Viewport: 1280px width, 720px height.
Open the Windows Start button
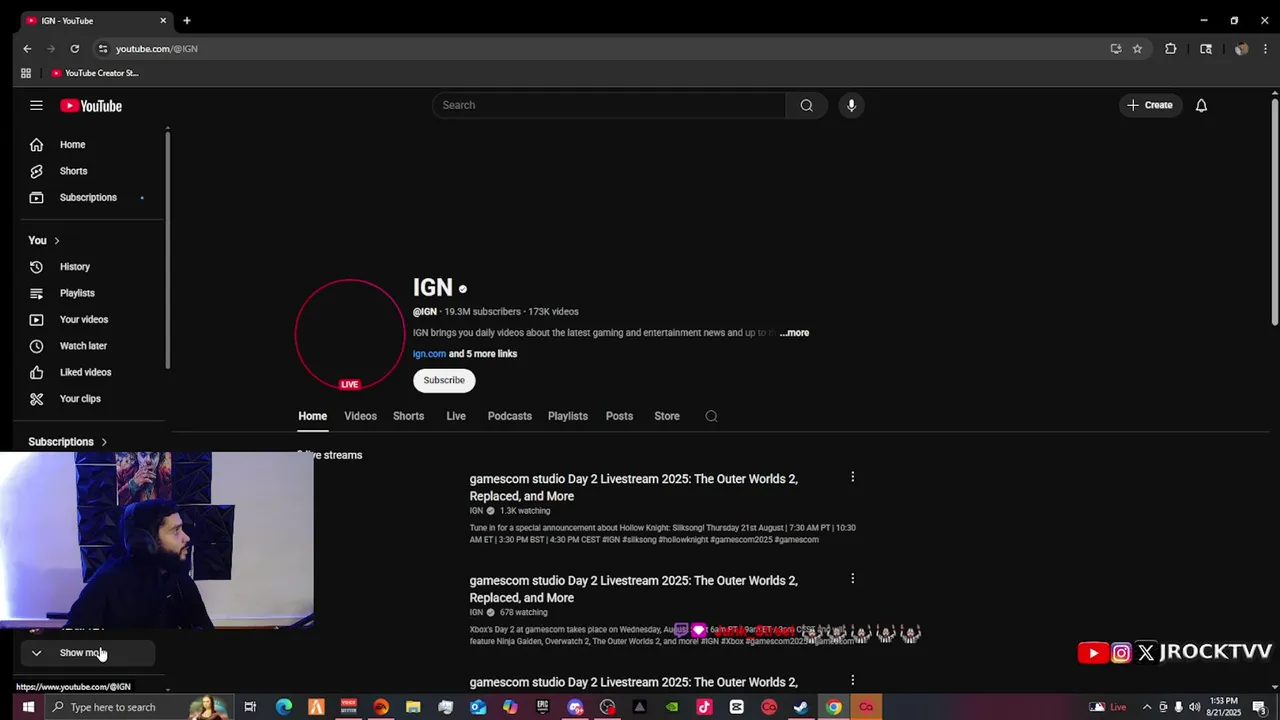point(28,707)
